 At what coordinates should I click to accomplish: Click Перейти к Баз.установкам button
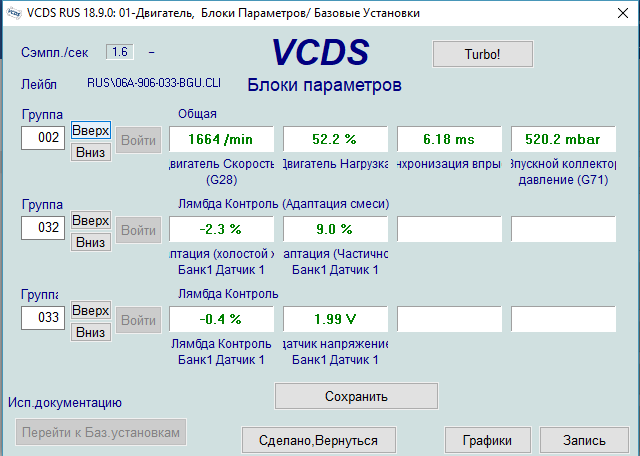[101, 432]
